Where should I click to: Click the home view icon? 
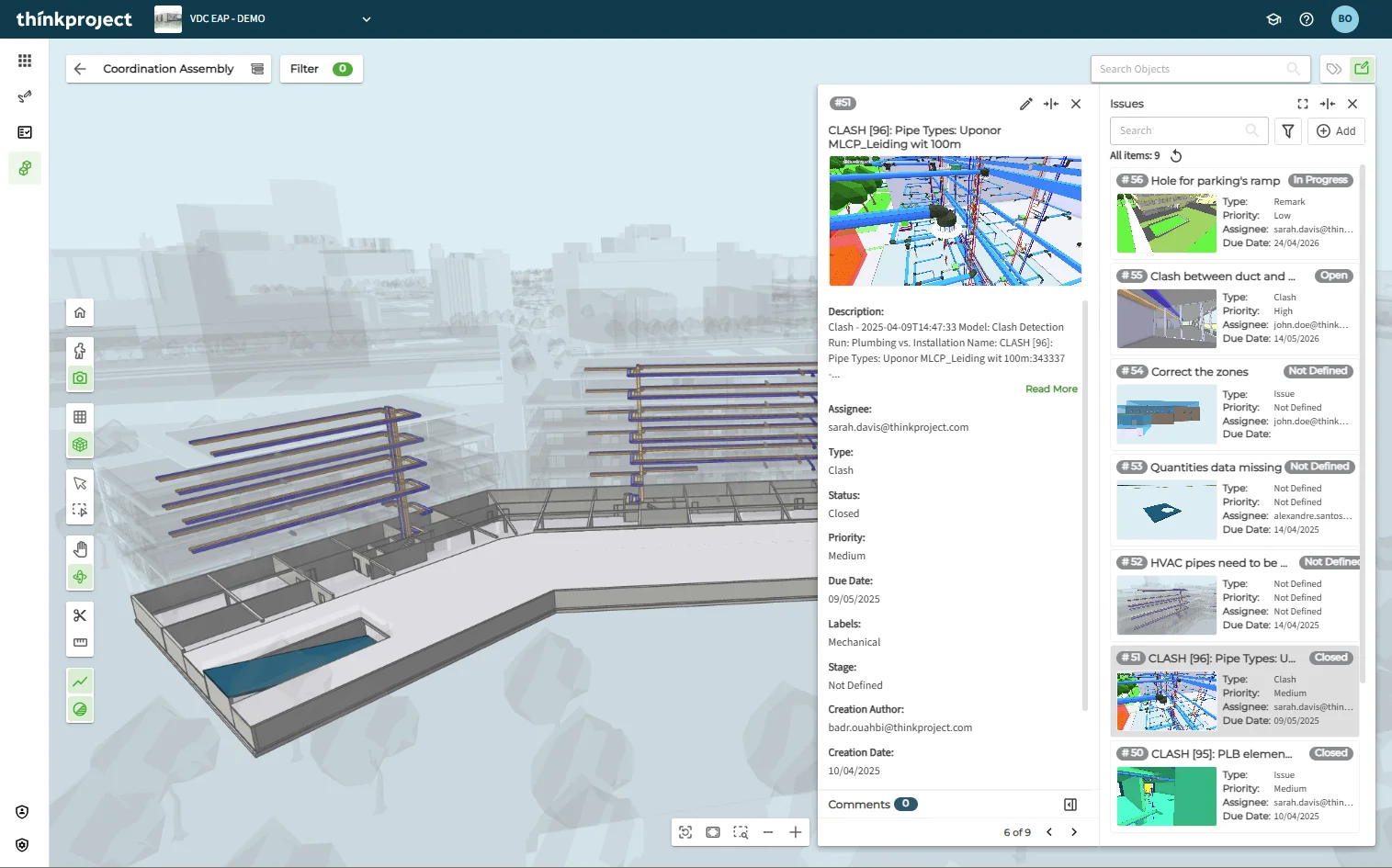coord(80,313)
